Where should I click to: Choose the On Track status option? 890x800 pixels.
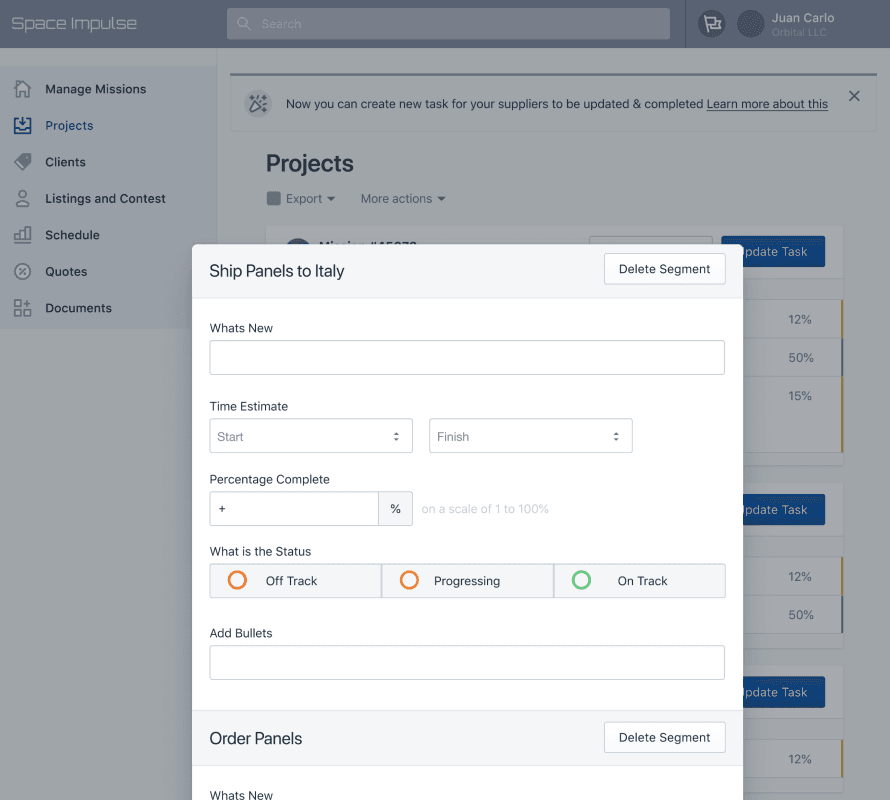point(640,581)
